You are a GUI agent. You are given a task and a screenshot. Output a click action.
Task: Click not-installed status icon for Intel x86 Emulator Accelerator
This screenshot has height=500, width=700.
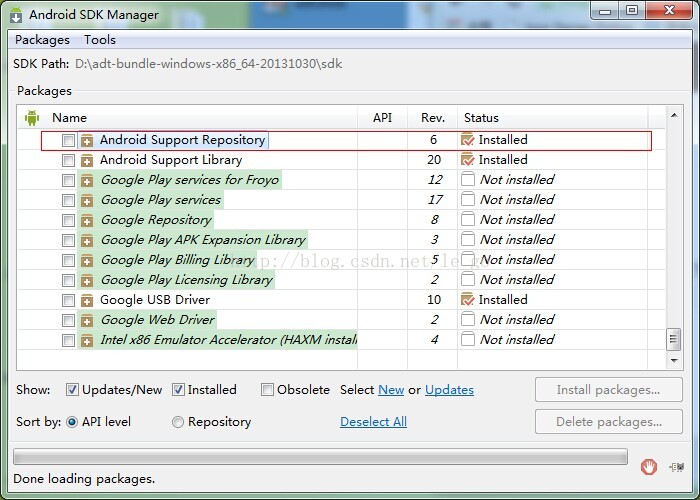(x=467, y=339)
